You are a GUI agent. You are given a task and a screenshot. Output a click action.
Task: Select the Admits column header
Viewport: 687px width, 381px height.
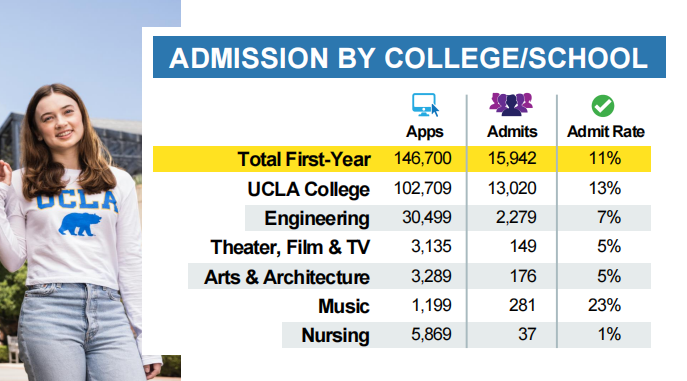pyautogui.click(x=512, y=131)
